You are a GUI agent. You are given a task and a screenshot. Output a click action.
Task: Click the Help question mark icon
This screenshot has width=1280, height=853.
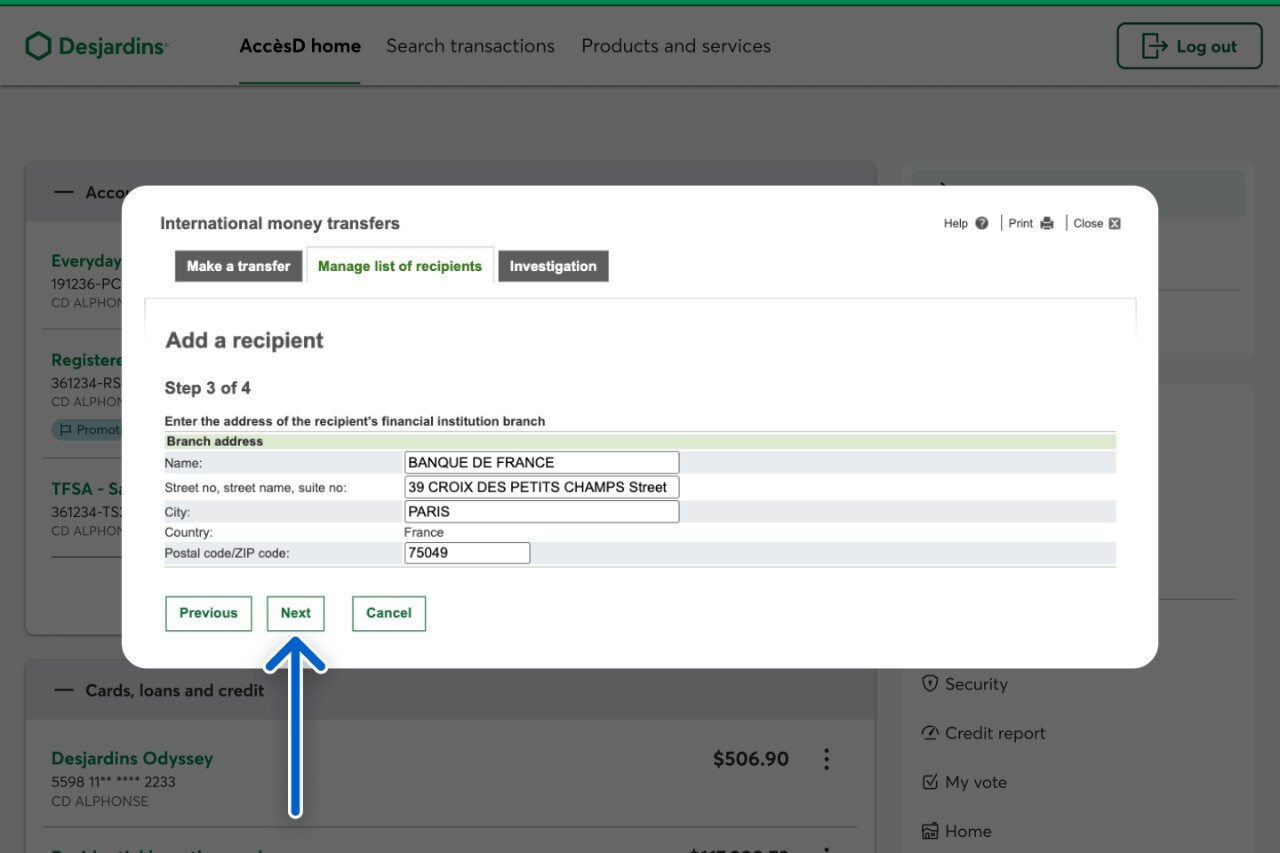[981, 223]
